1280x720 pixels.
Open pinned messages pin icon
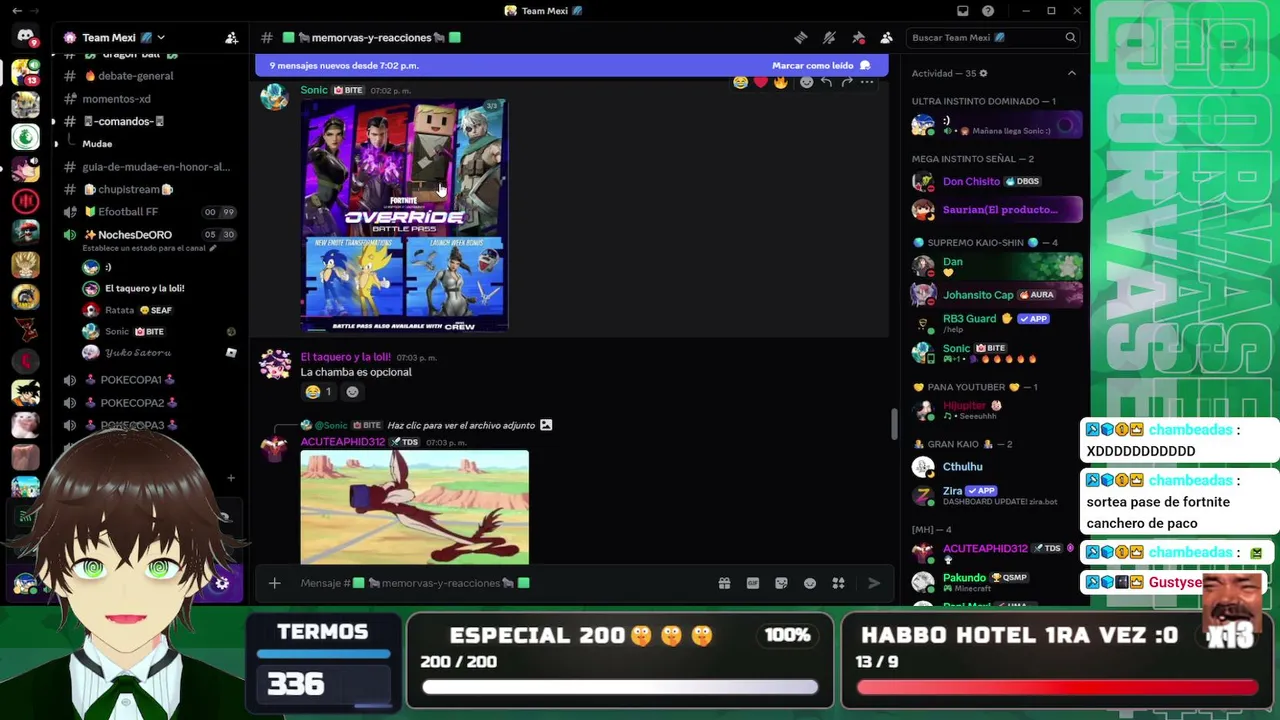point(858,38)
